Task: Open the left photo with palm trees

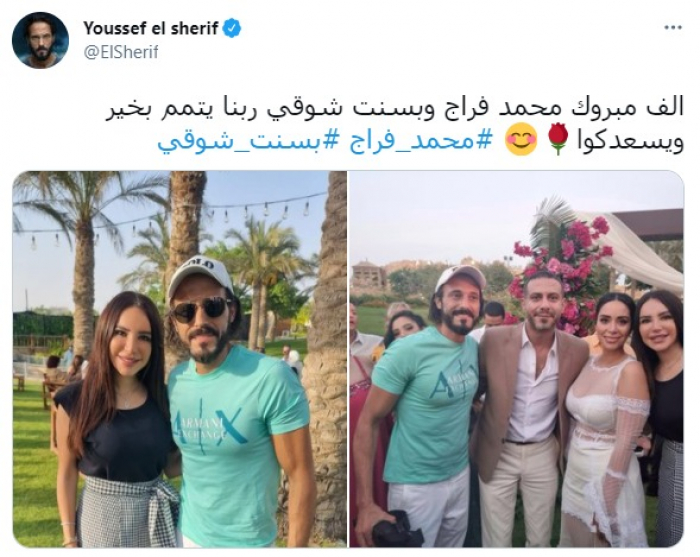Action: coord(180,359)
